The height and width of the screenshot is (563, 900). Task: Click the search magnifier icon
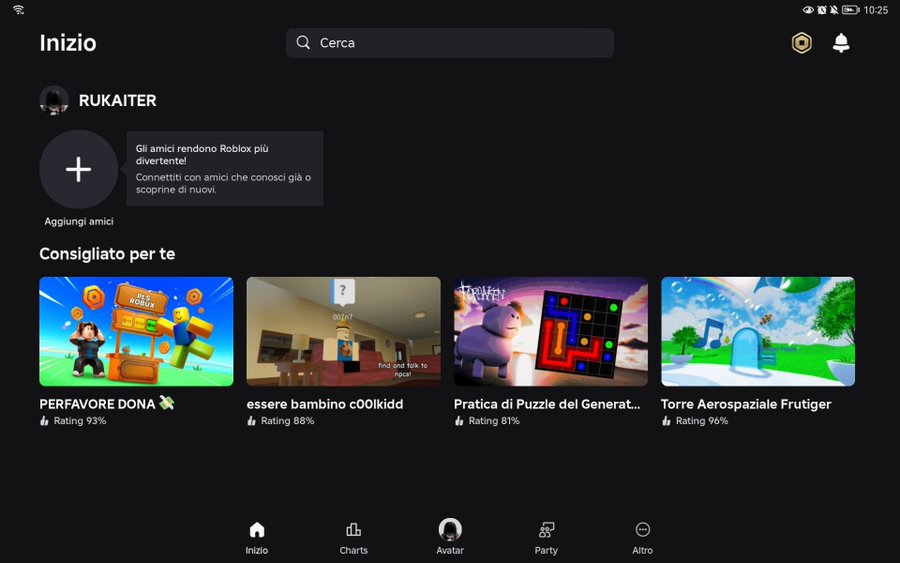point(303,42)
